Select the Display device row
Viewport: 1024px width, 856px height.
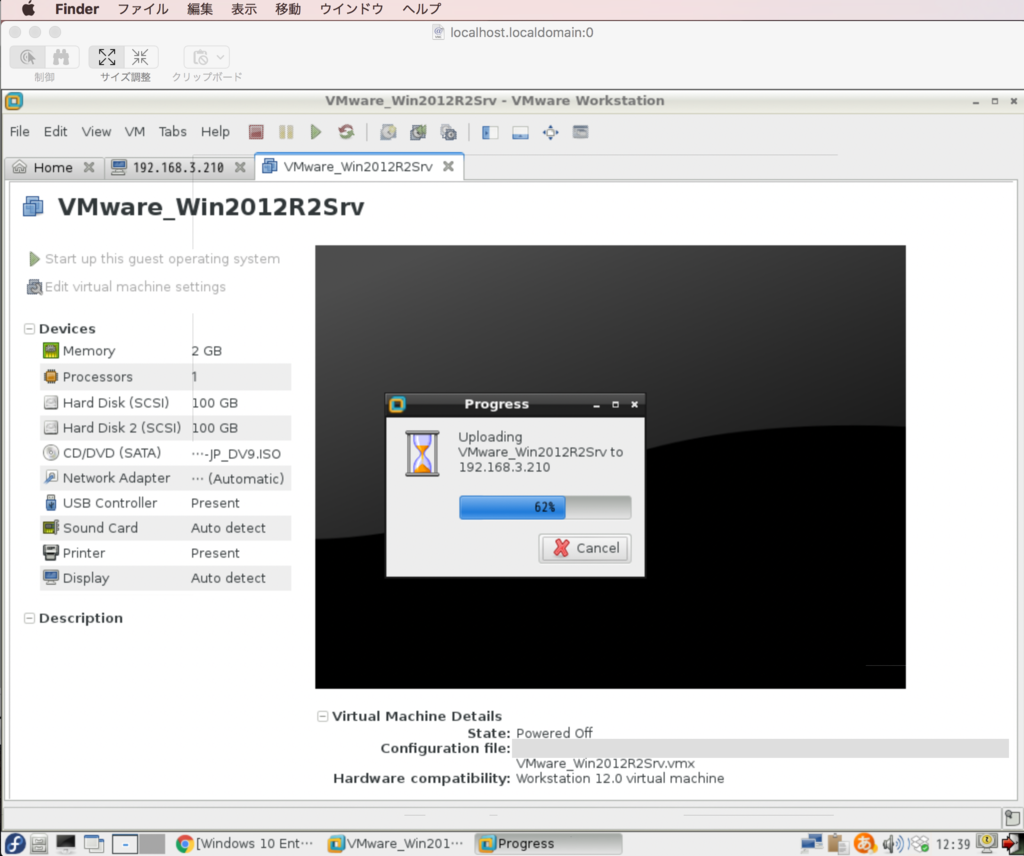(x=165, y=578)
